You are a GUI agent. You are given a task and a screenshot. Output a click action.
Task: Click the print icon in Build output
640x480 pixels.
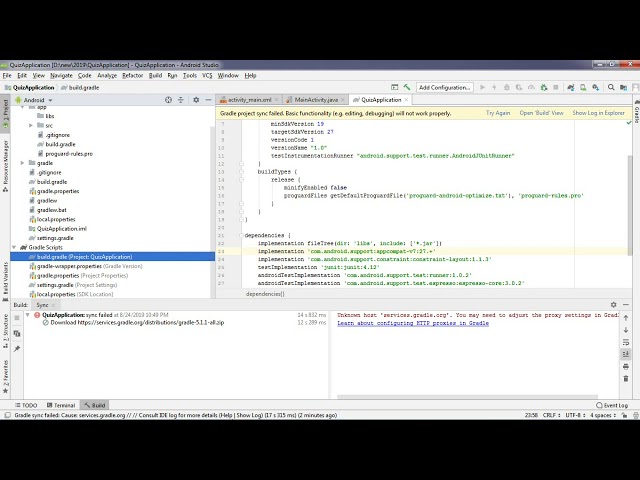pos(626,367)
